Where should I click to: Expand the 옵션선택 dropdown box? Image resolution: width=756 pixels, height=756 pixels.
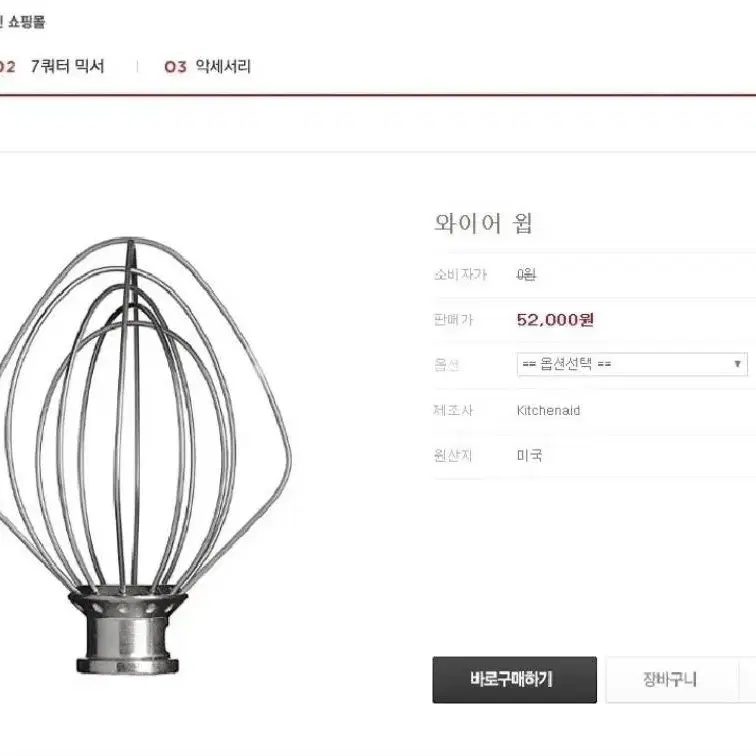632,364
